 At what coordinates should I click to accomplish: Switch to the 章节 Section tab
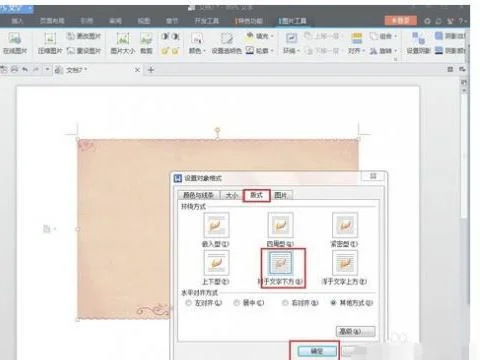tap(172, 21)
